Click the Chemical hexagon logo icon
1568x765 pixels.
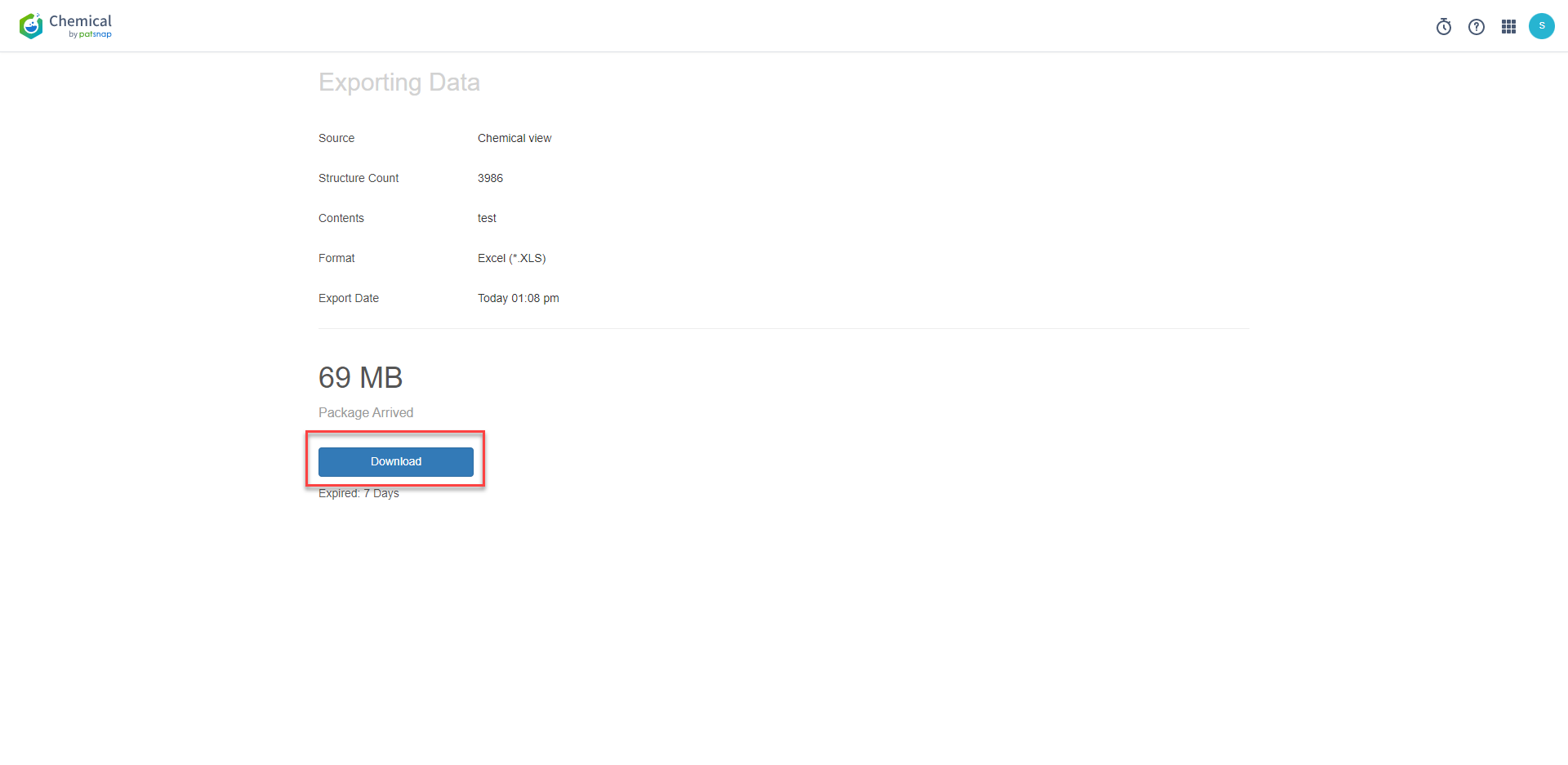31,26
